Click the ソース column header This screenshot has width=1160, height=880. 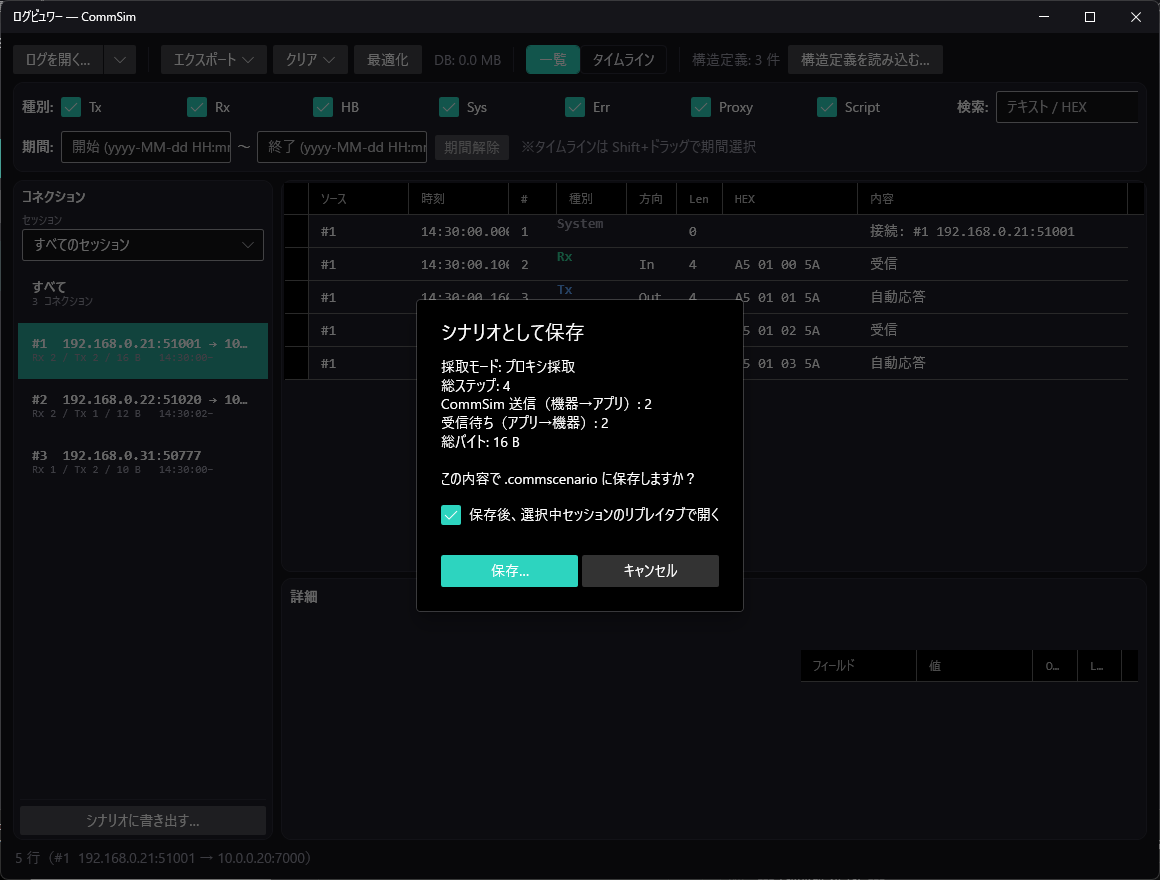358,199
